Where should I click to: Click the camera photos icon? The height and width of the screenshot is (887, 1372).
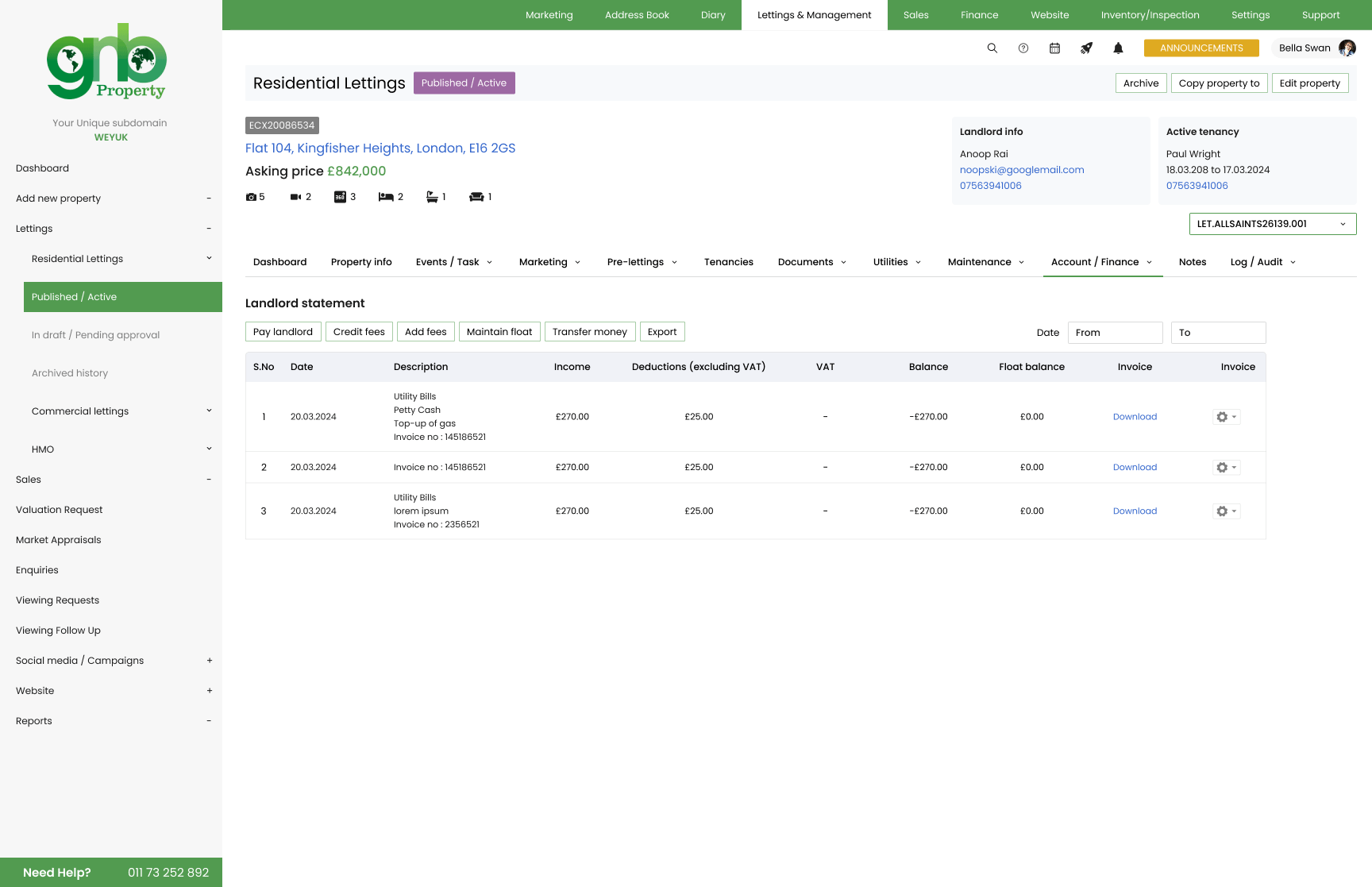(251, 197)
